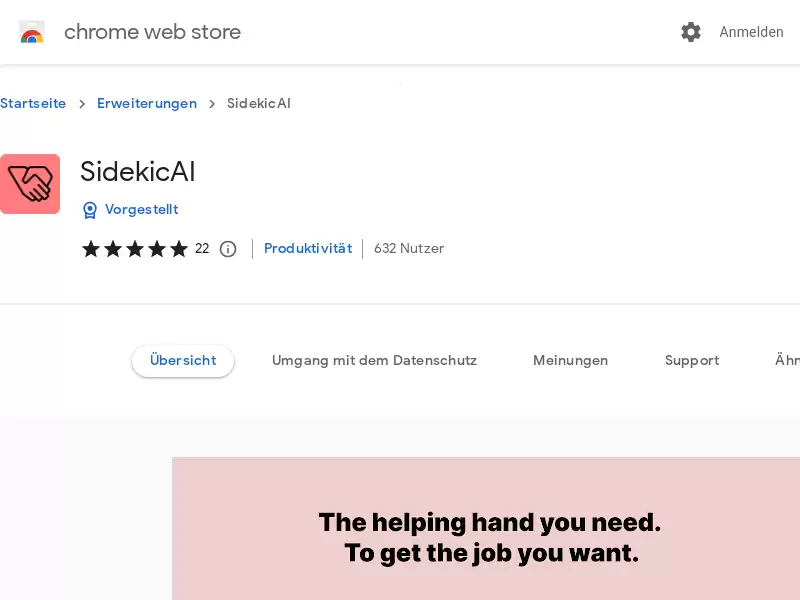
Task: Select the Übersicht tab
Action: tap(183, 361)
